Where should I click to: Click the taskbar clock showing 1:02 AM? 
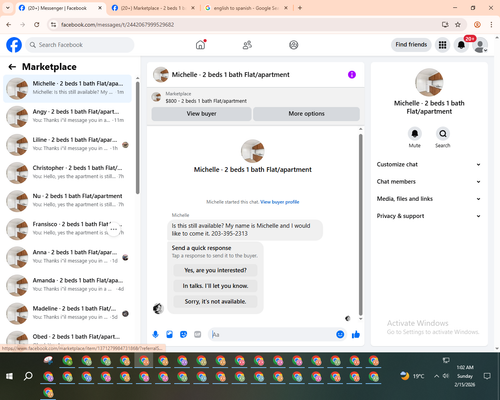465,376
